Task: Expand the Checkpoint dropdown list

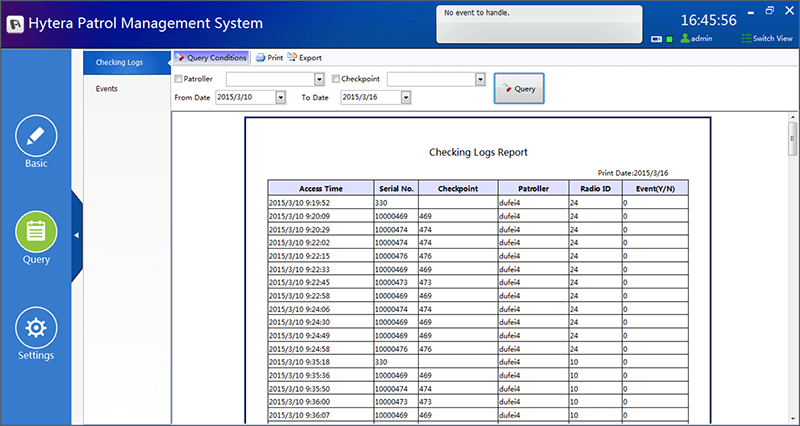Action: [480, 79]
